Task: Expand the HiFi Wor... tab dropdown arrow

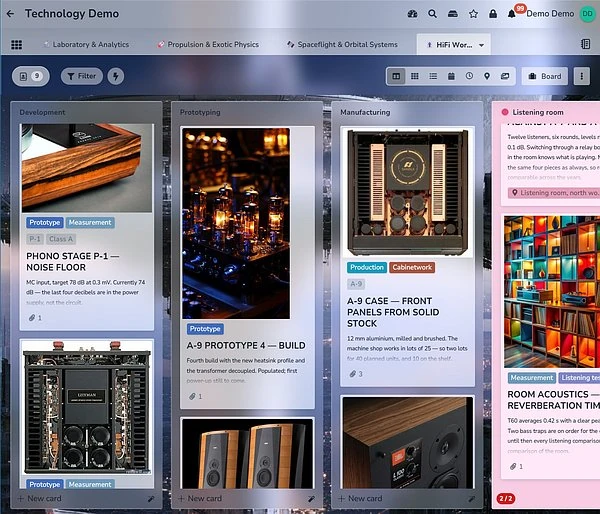Action: [x=481, y=45]
